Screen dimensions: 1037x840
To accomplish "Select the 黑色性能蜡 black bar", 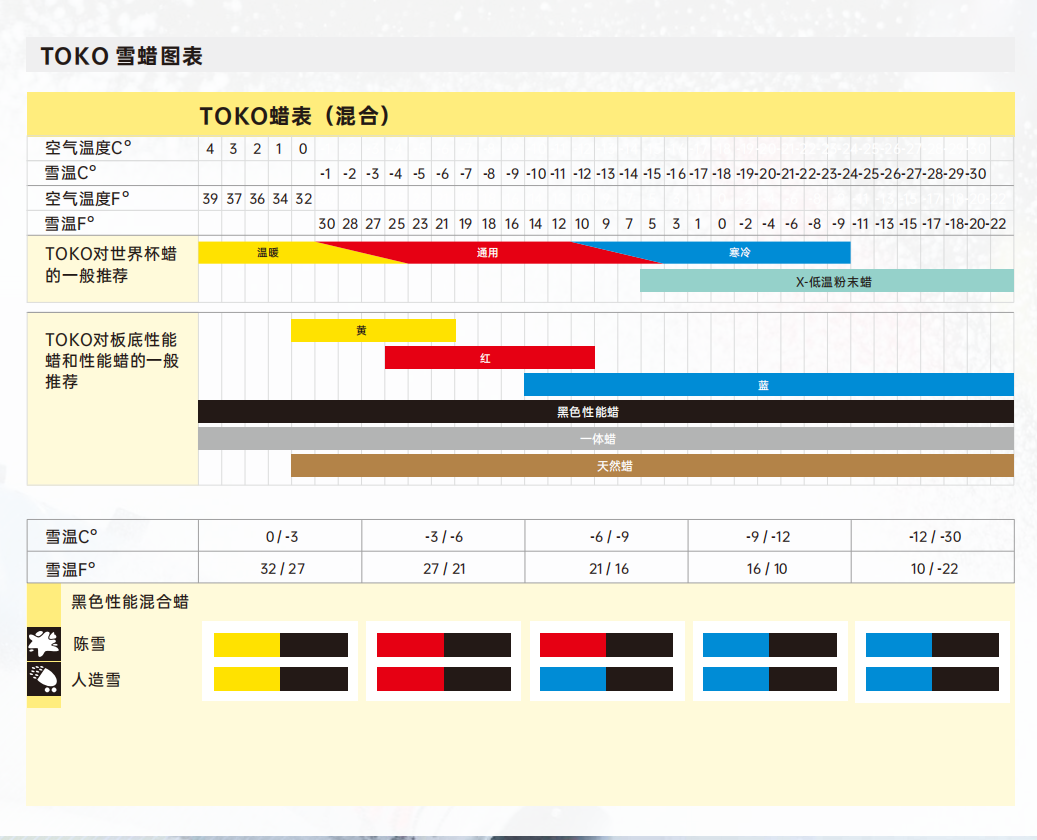I will pyautogui.click(x=606, y=411).
